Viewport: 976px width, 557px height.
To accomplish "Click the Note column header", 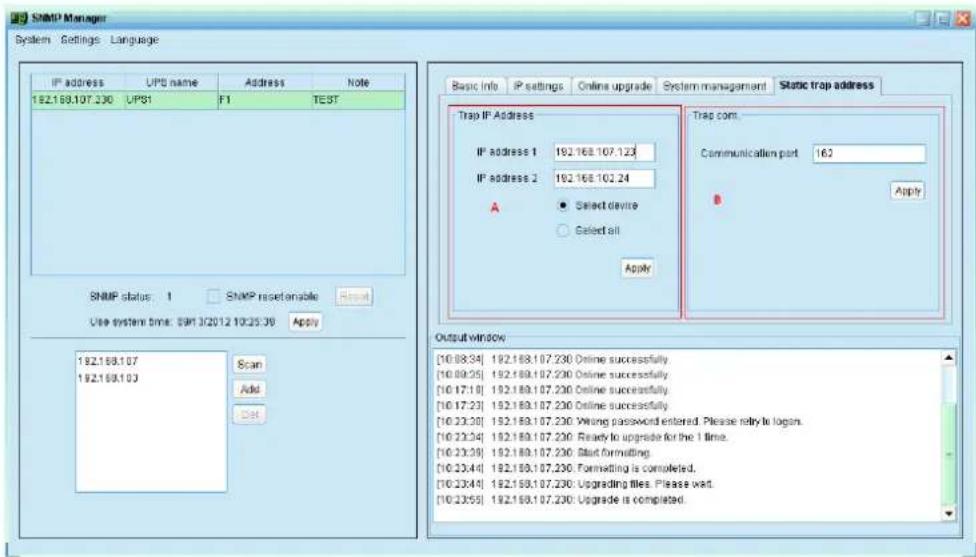I will [358, 82].
